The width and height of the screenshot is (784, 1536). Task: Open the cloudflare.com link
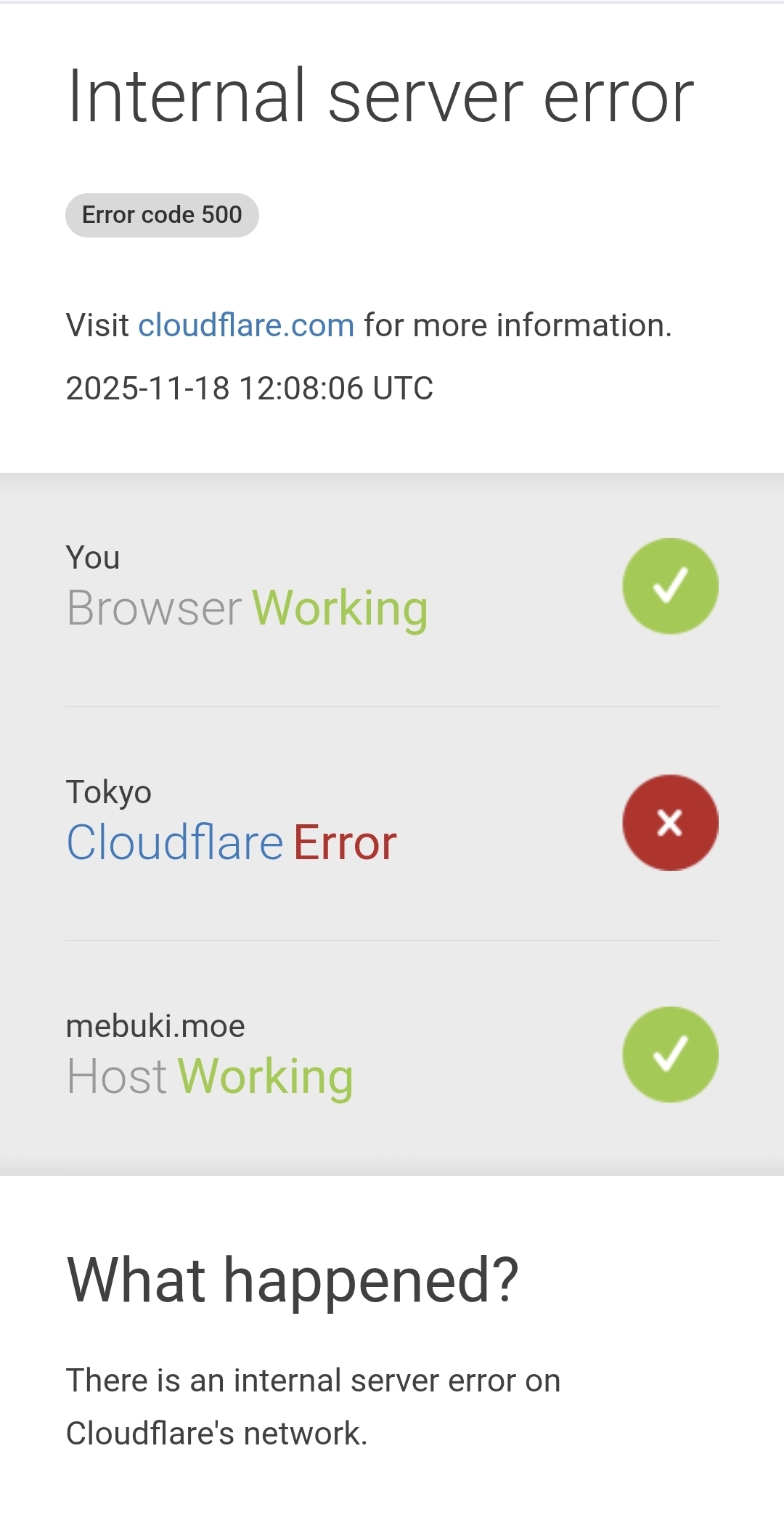pos(246,325)
